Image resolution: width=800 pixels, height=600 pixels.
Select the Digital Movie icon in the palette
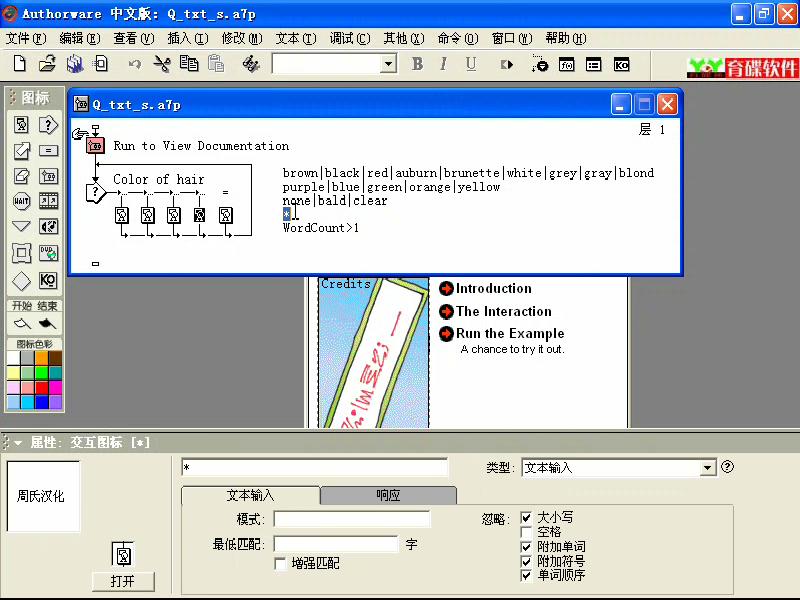coord(48,201)
